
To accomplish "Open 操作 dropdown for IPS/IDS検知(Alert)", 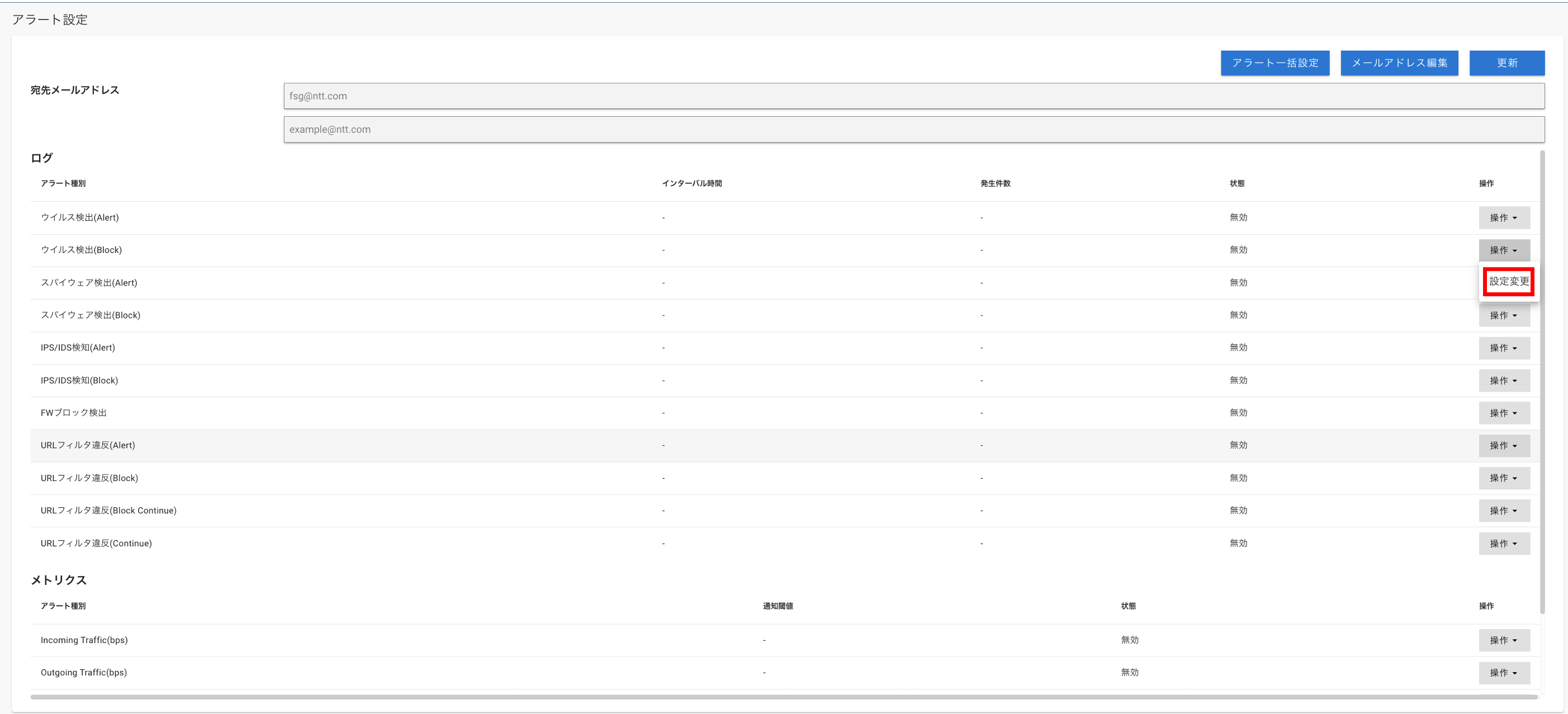I will (1504, 348).
